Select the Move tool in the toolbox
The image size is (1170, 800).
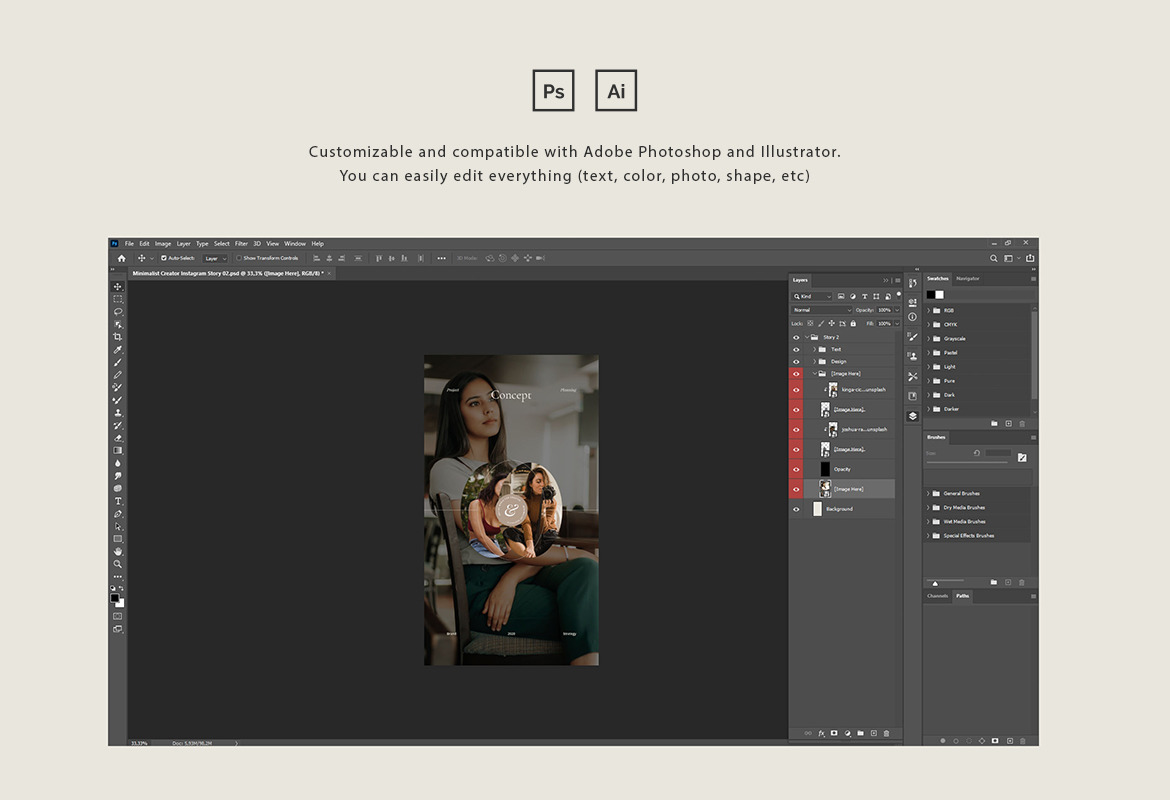(x=118, y=287)
